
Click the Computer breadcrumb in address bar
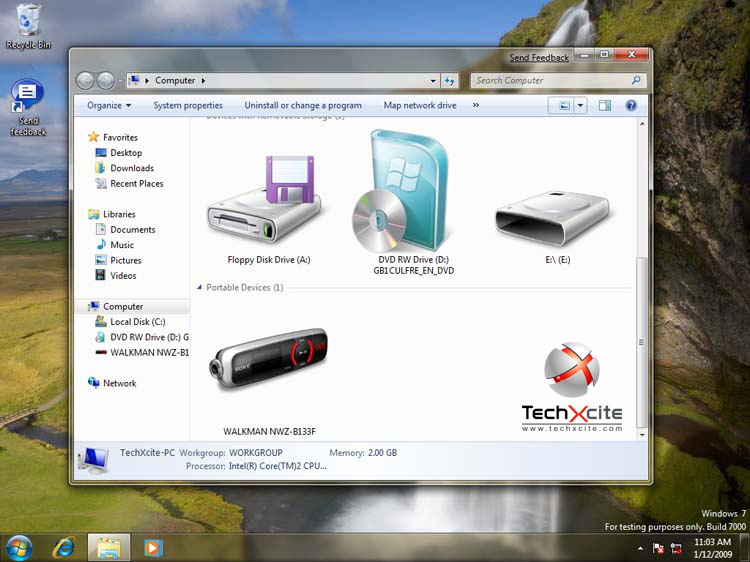(x=175, y=80)
